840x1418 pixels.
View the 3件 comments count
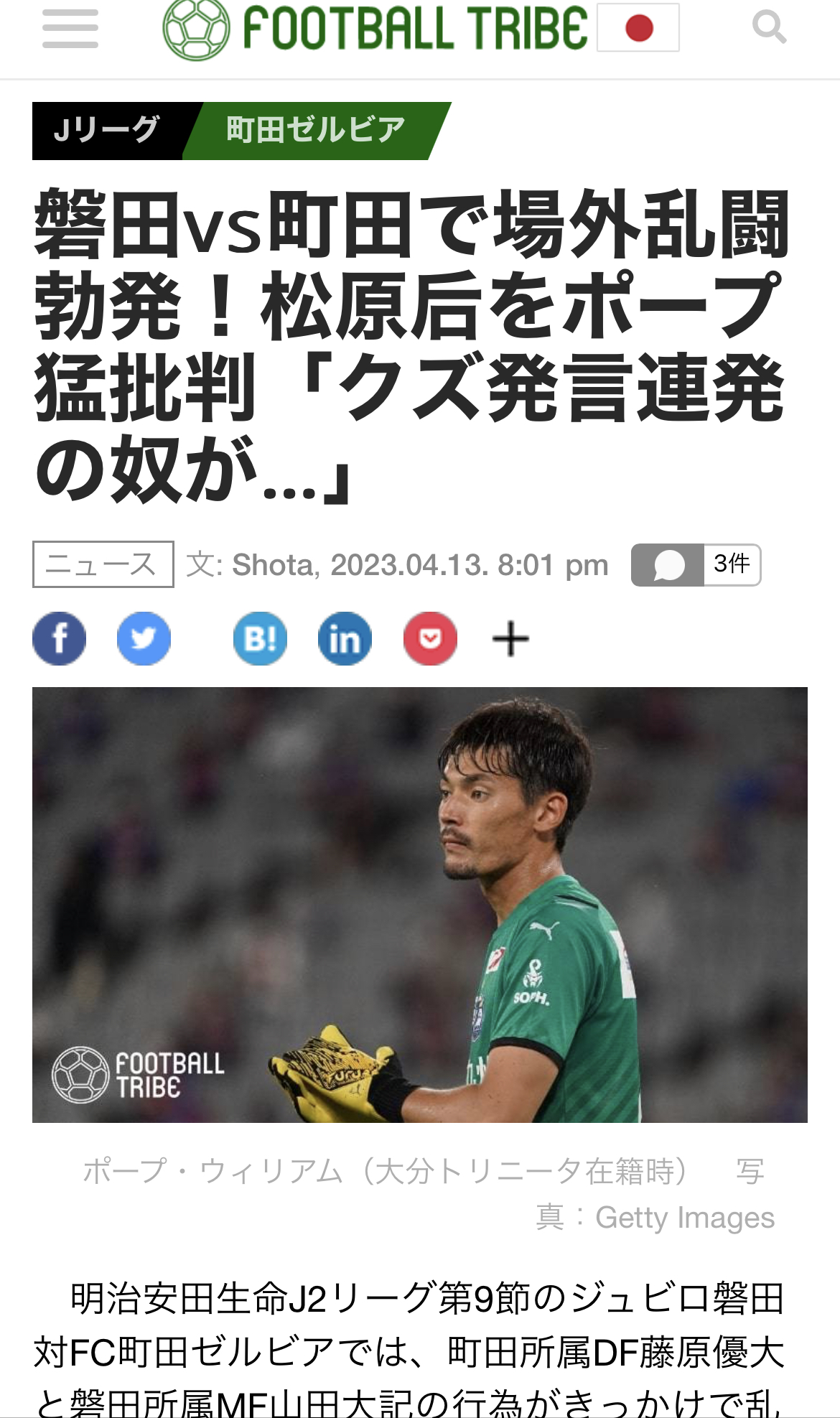pyautogui.click(x=732, y=565)
